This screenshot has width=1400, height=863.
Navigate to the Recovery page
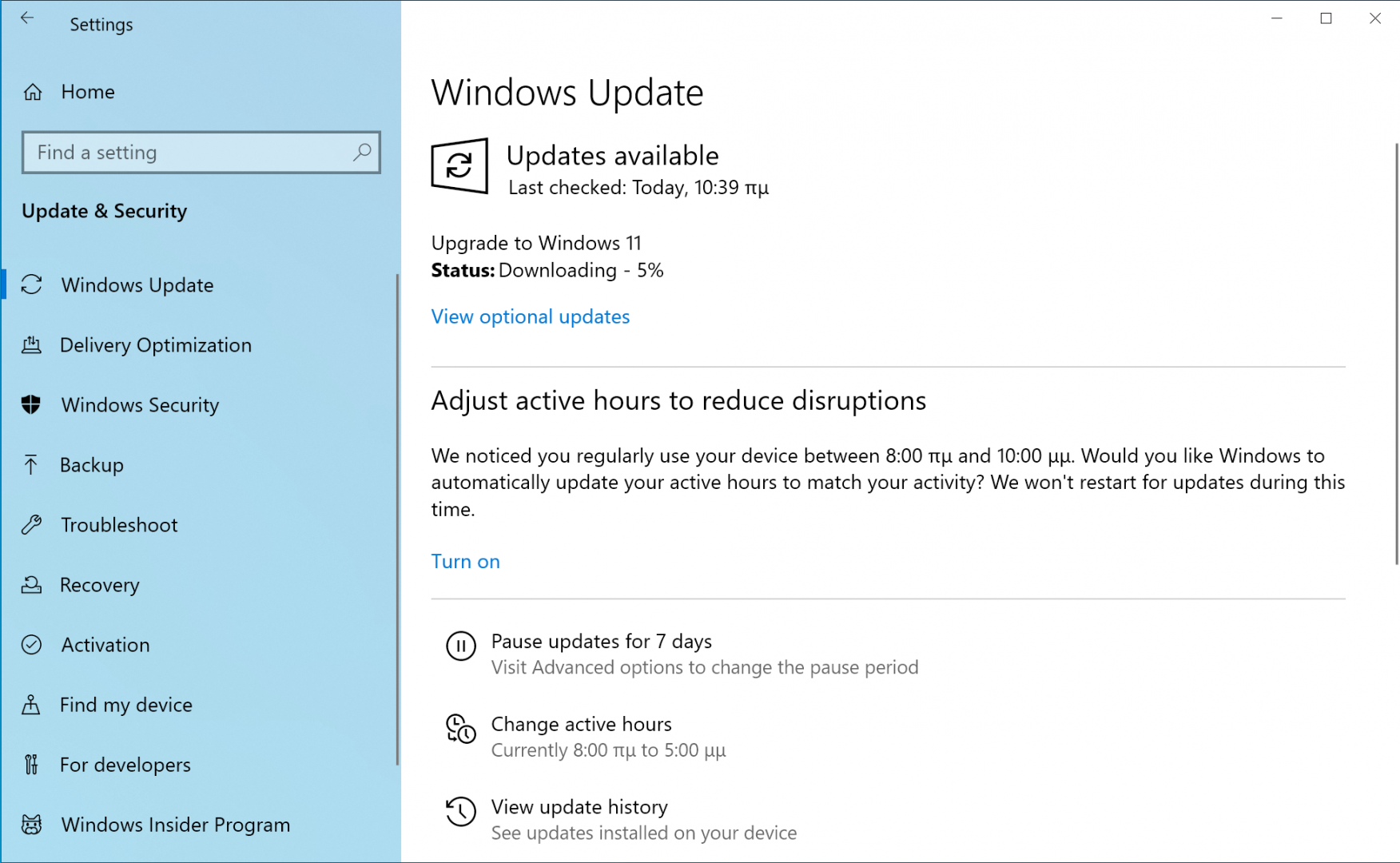click(100, 584)
